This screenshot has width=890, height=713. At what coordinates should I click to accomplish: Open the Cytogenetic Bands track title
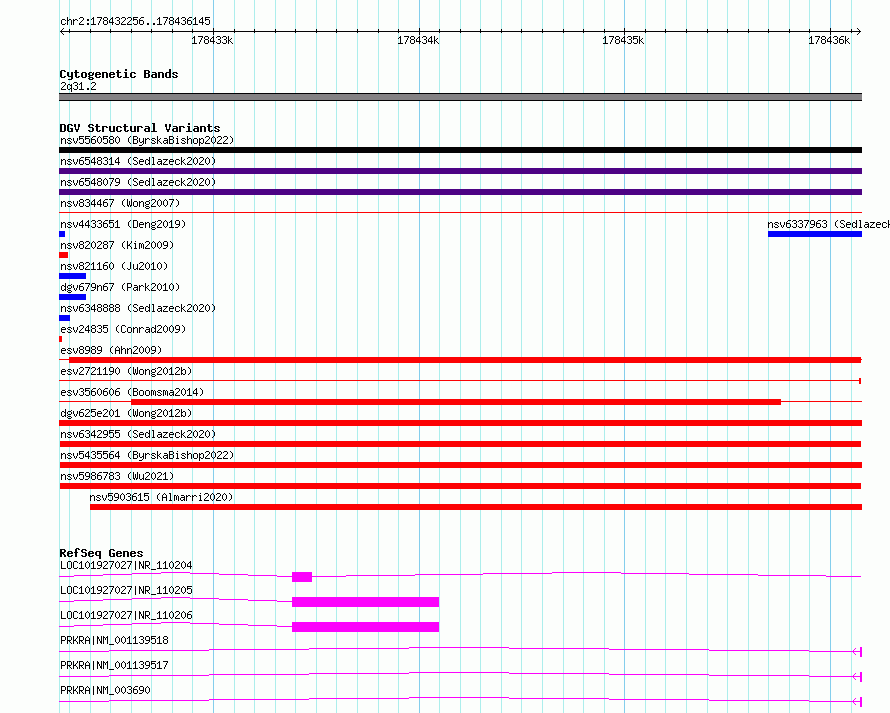coord(119,74)
